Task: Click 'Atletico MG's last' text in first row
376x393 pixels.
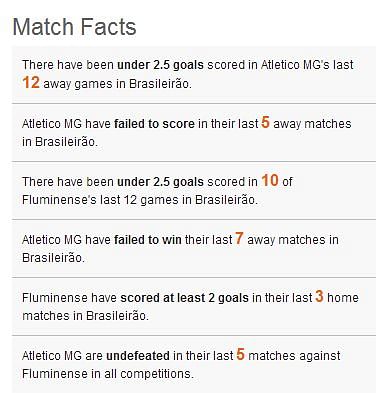Action: (307, 65)
